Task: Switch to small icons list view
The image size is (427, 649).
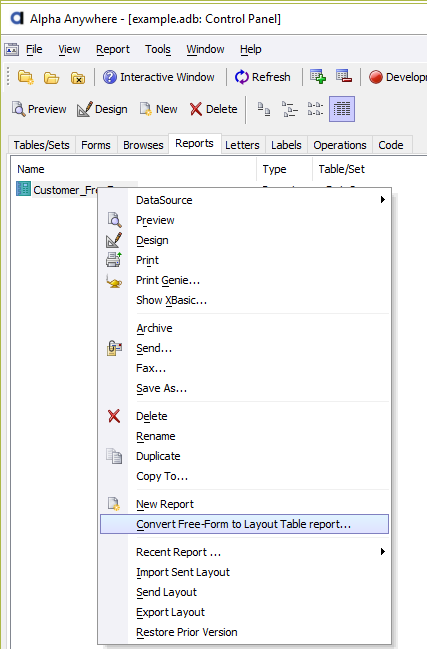Action: [x=290, y=109]
